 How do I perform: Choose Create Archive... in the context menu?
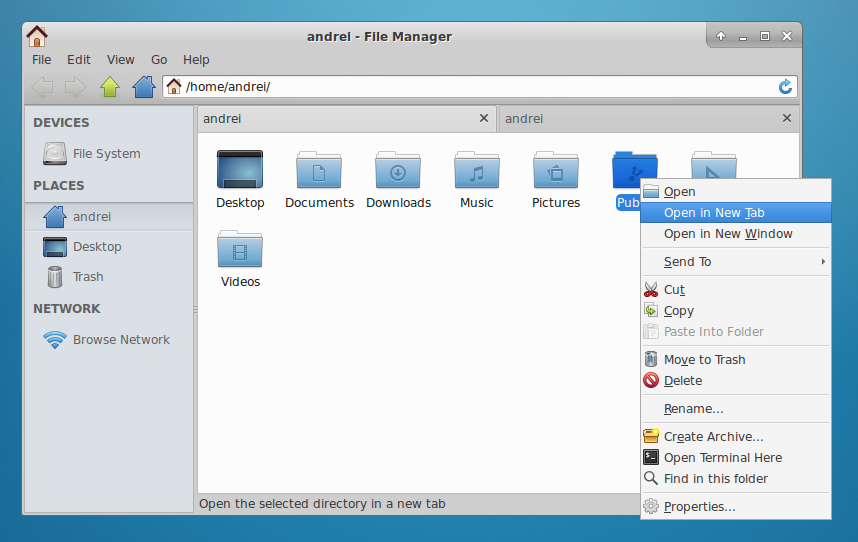pos(735,436)
